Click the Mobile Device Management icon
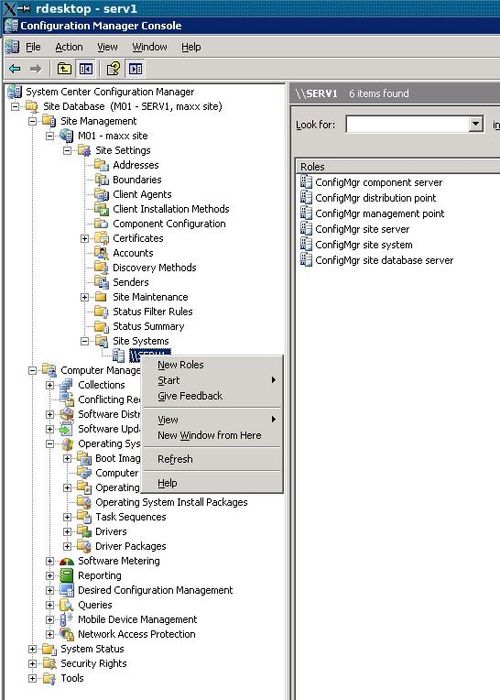Image resolution: width=500 pixels, height=700 pixels. (x=67, y=620)
